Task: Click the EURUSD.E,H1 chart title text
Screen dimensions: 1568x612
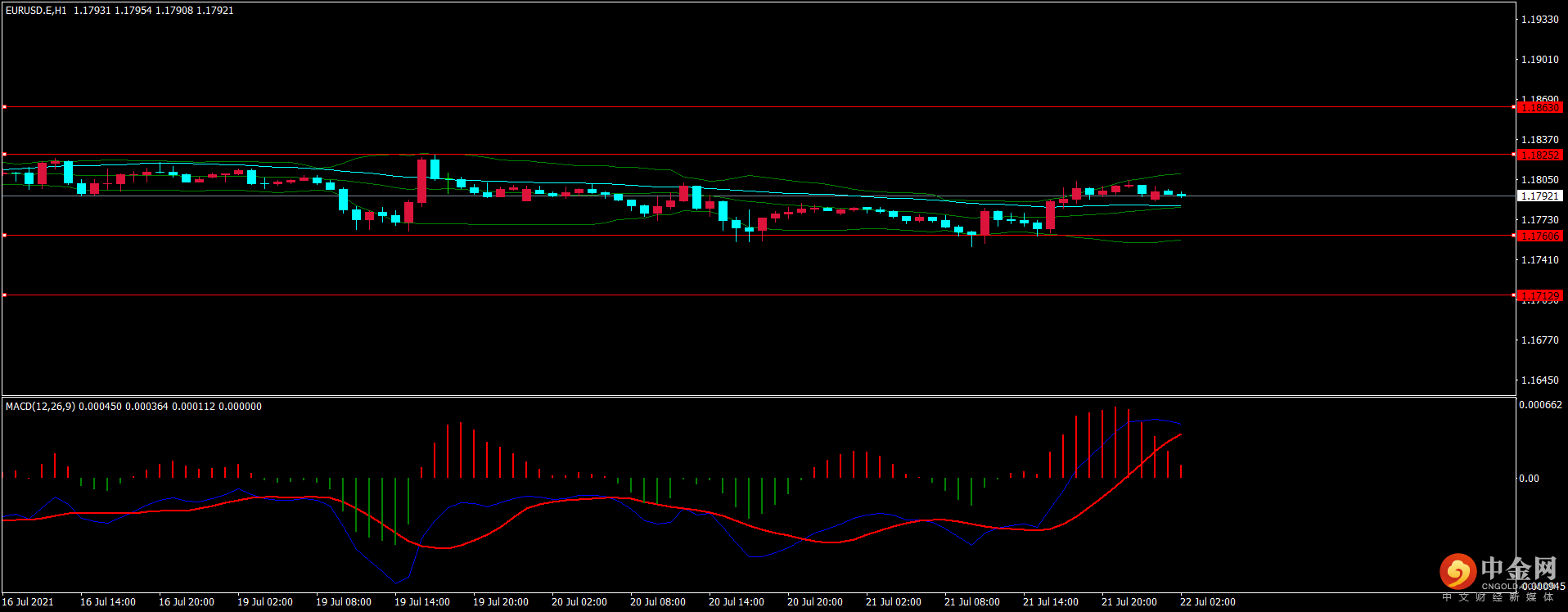Action: (x=36, y=11)
